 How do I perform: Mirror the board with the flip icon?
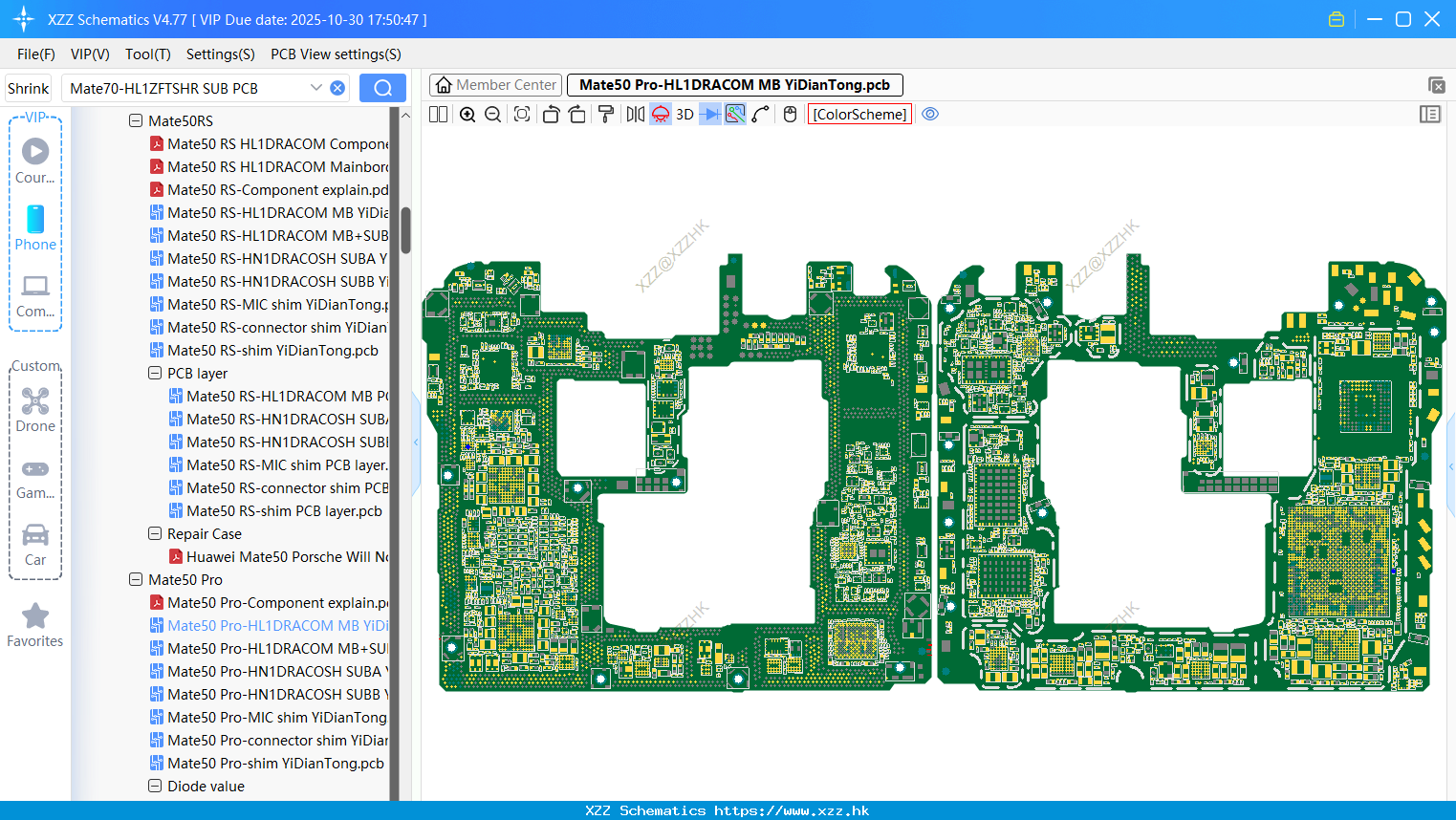point(636,115)
